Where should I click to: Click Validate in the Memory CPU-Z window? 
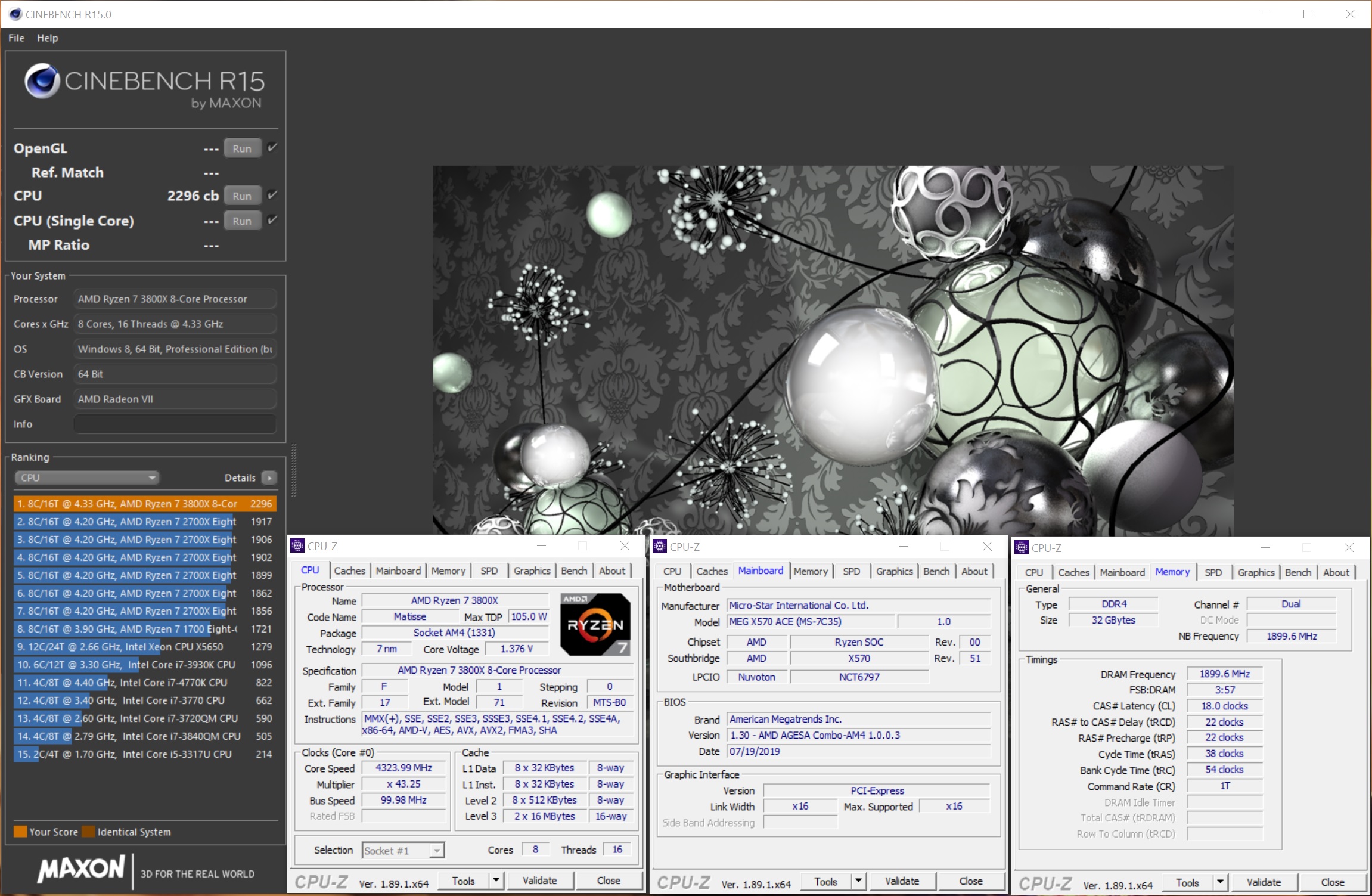(x=1263, y=882)
